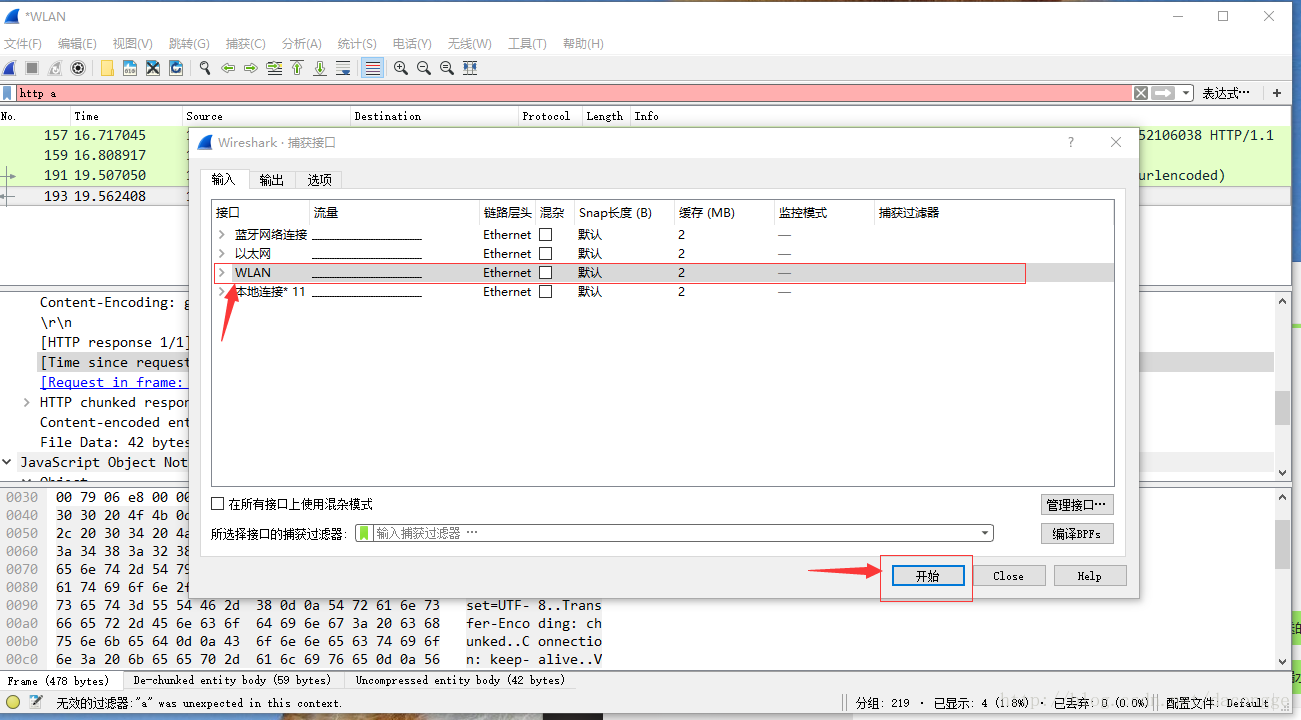Click the stop capture square icon
Viewport: 1301px width, 720px height.
coord(32,68)
